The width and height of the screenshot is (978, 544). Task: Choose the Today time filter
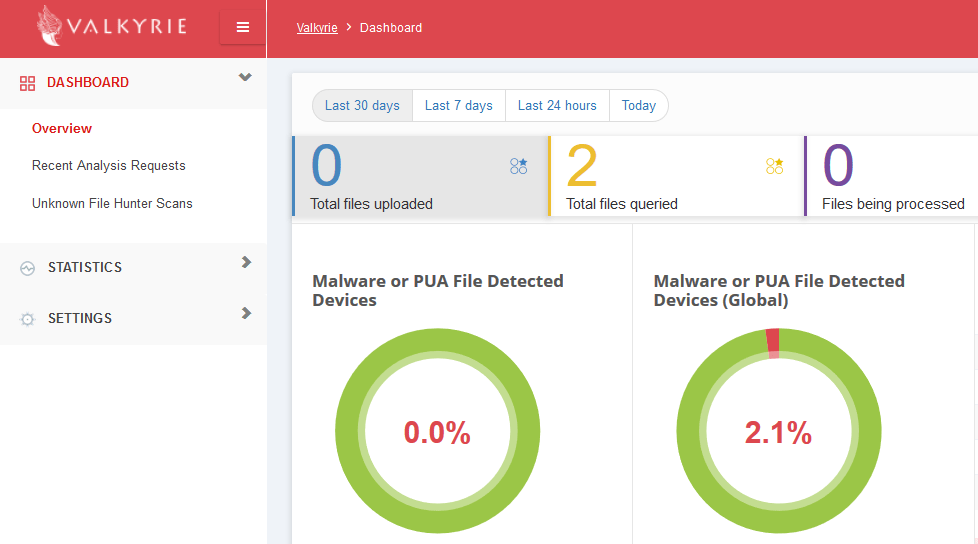coord(638,106)
